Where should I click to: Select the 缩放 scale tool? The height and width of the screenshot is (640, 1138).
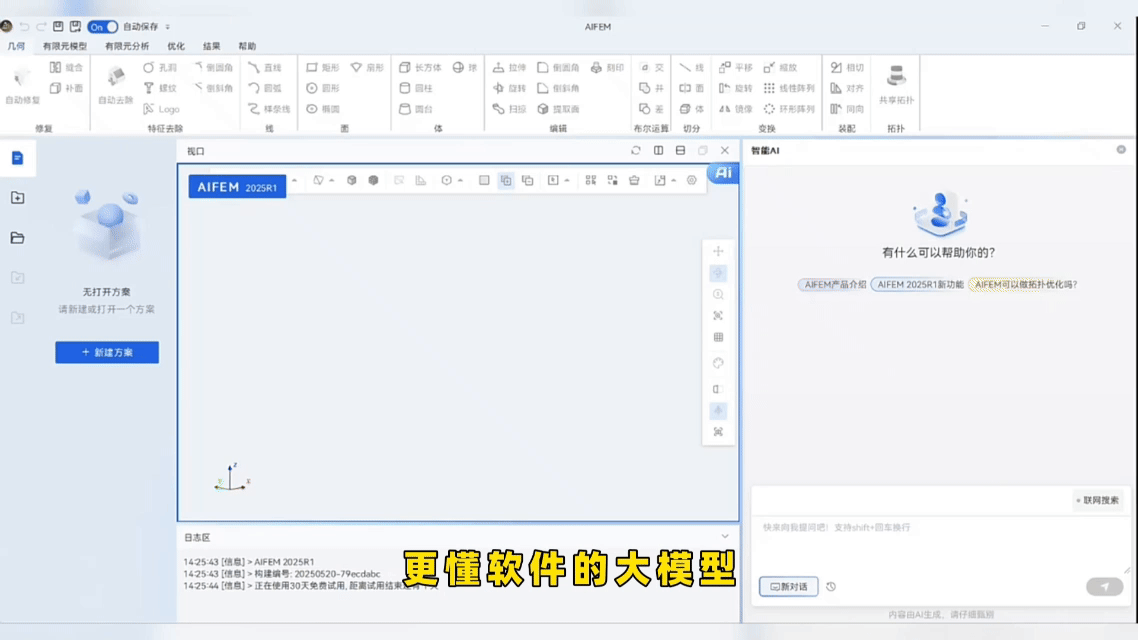(x=780, y=67)
